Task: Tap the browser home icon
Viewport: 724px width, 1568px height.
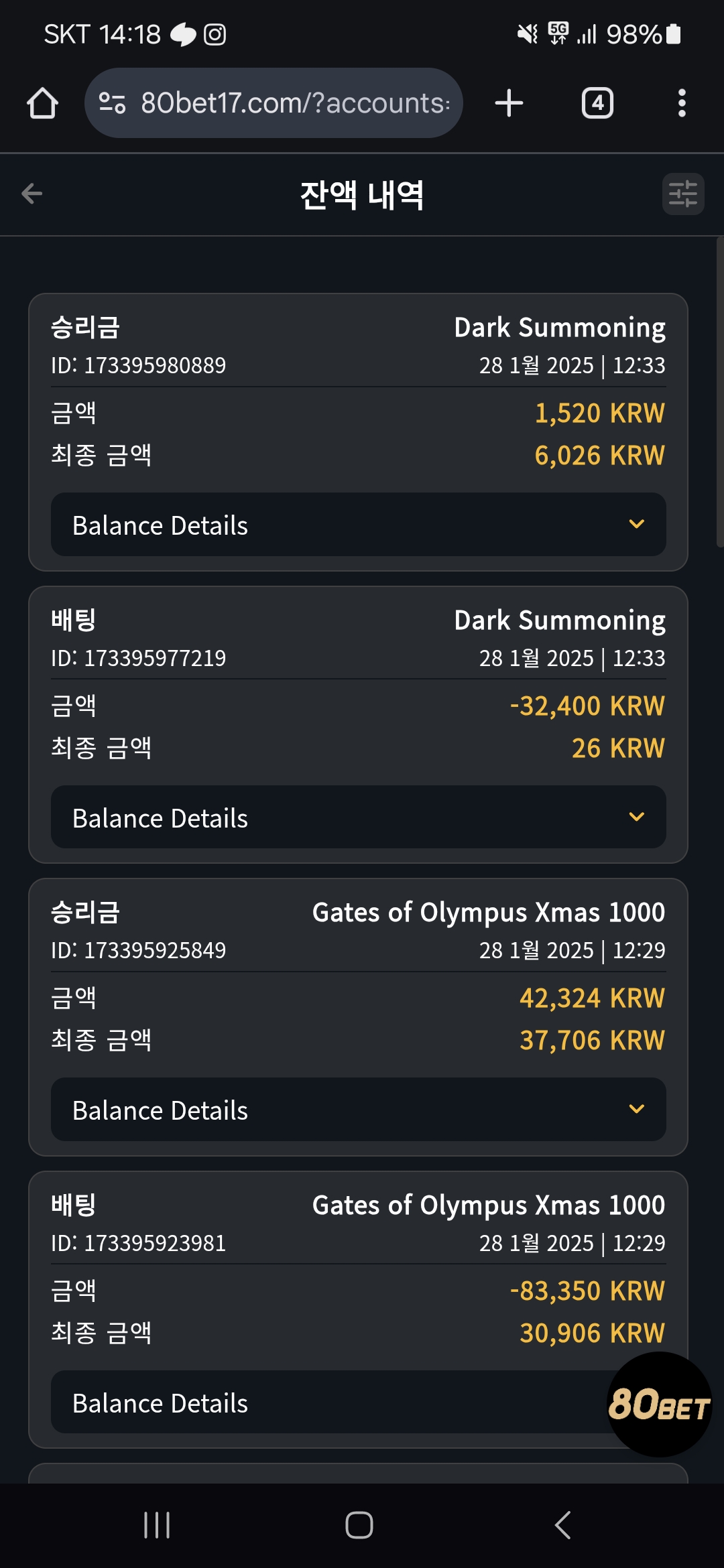Action: pos(42,103)
